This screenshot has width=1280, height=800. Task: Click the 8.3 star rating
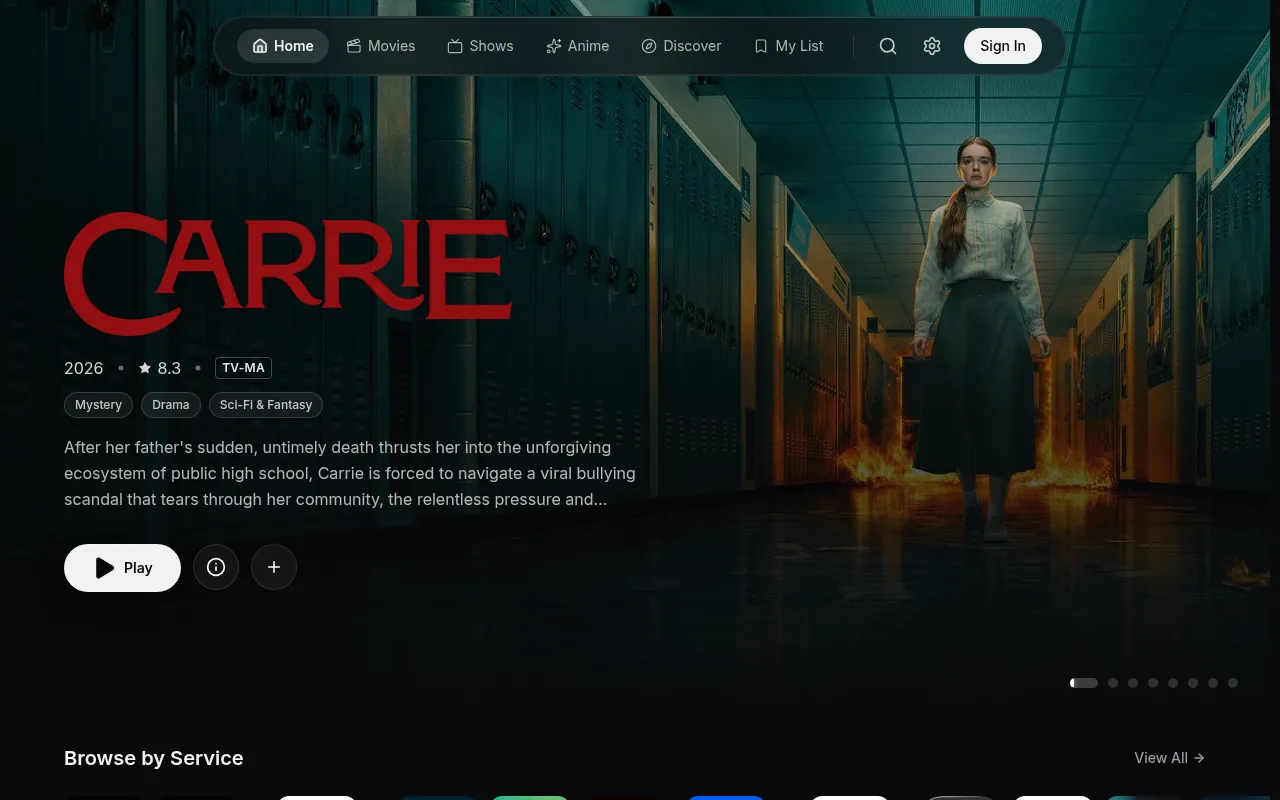click(160, 368)
